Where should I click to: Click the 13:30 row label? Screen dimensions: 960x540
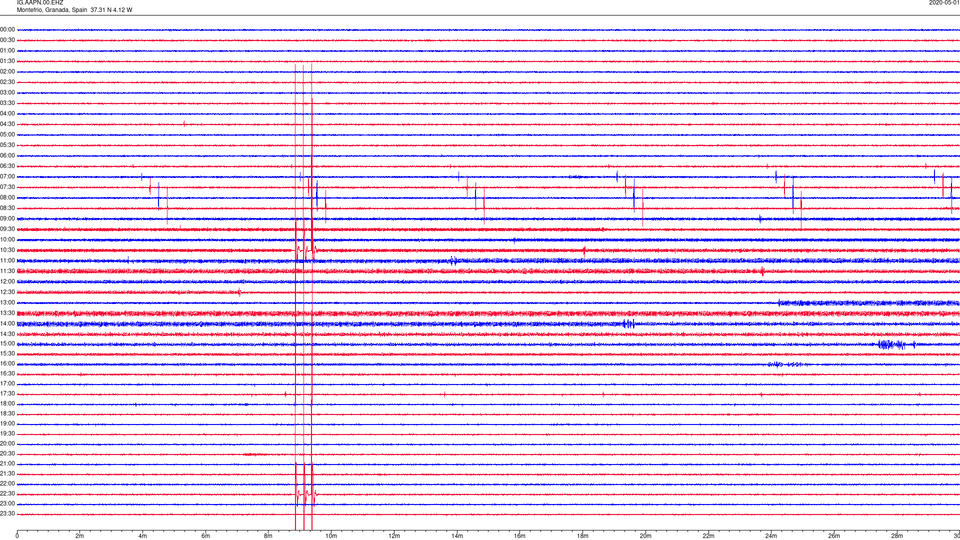pyautogui.click(x=7, y=313)
